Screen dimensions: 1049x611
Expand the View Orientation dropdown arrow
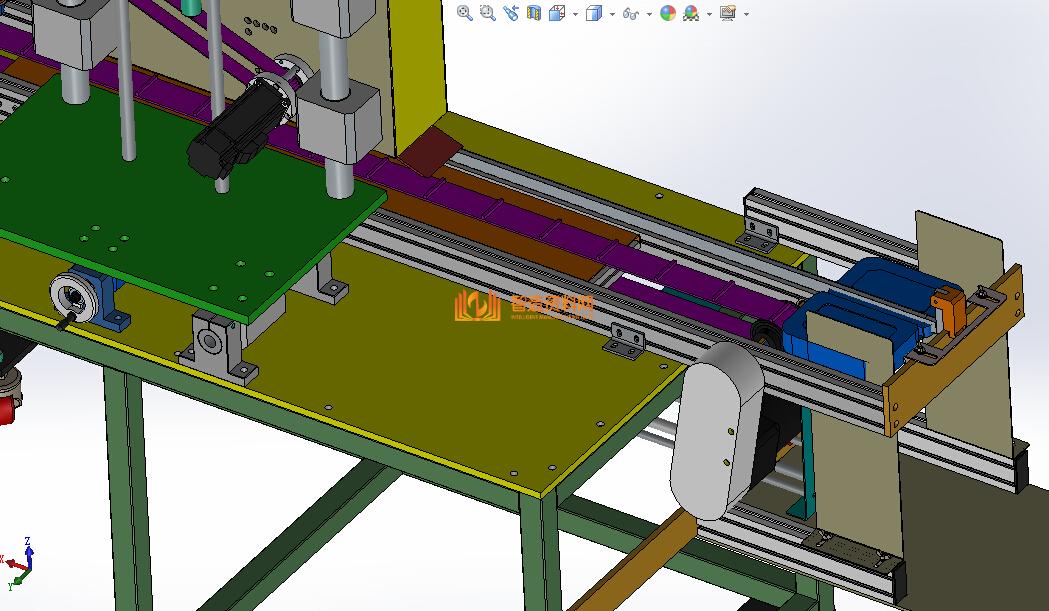[575, 14]
